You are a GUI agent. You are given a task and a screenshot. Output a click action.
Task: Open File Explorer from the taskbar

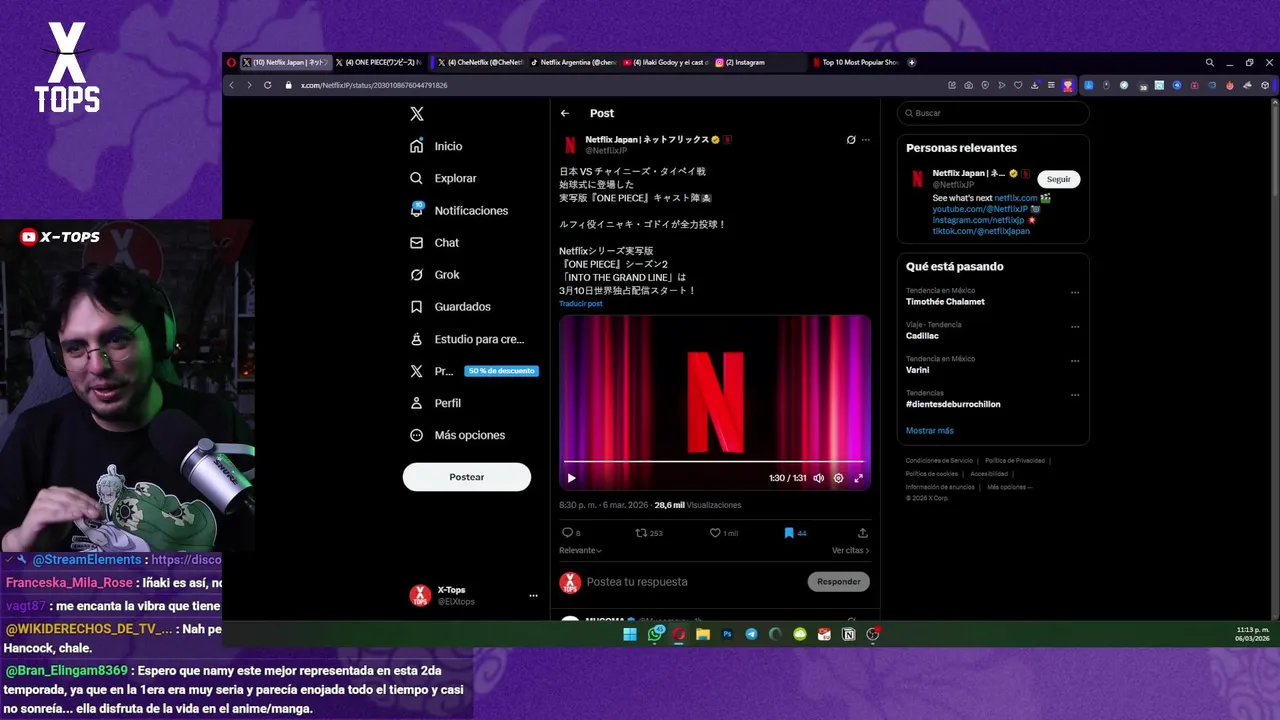click(x=703, y=634)
